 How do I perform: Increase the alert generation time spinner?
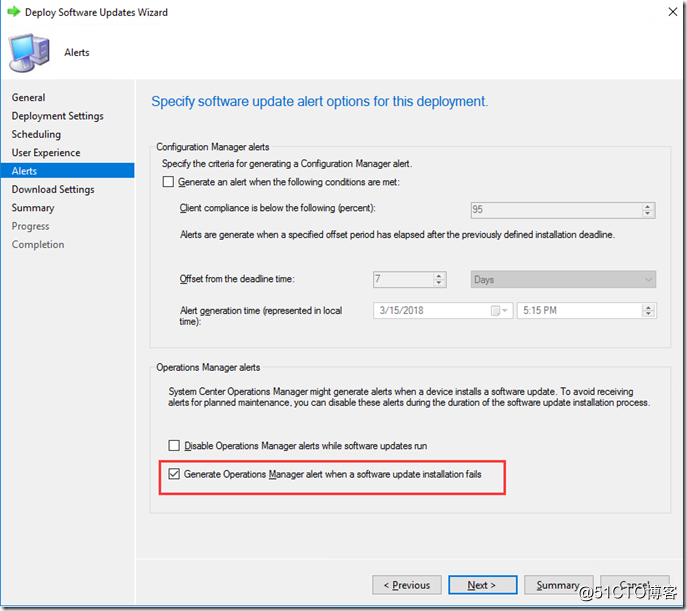648,307
